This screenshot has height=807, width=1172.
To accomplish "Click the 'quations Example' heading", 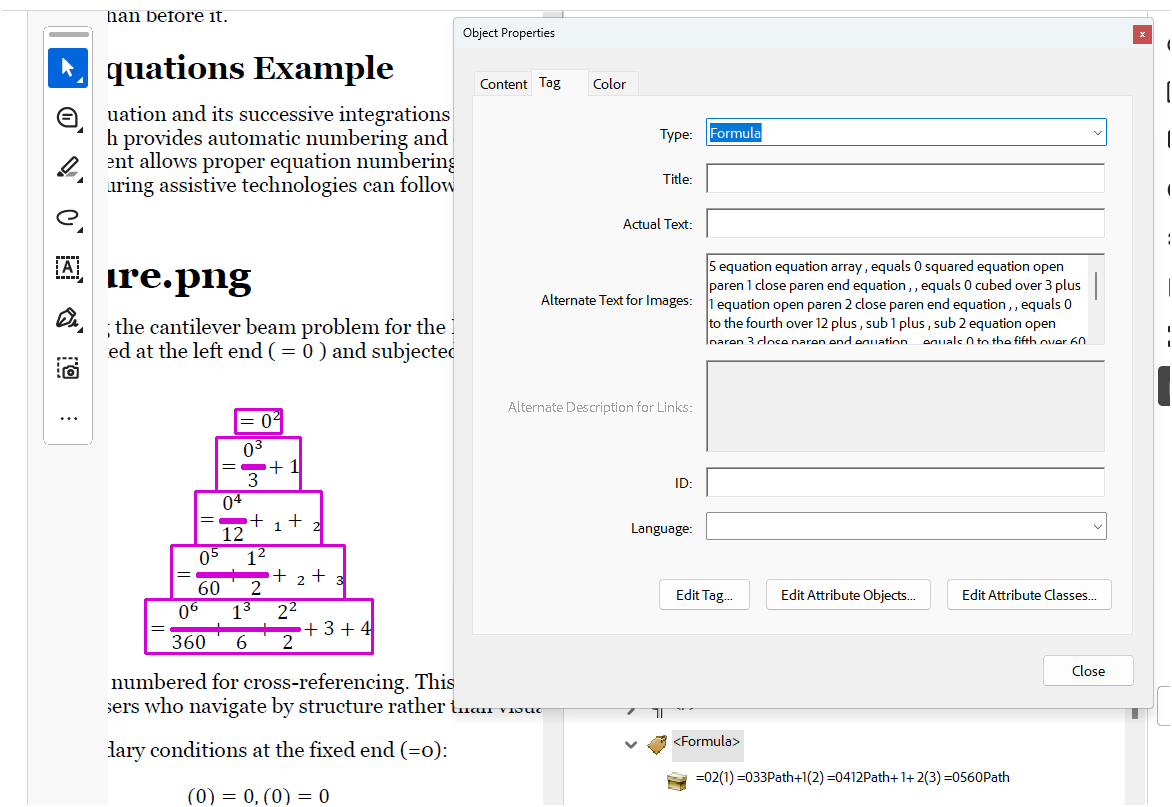I will pyautogui.click(x=250, y=69).
